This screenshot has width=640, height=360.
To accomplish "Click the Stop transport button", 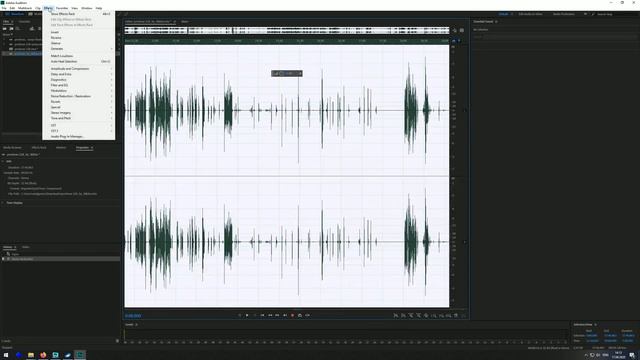I will coord(240,315).
